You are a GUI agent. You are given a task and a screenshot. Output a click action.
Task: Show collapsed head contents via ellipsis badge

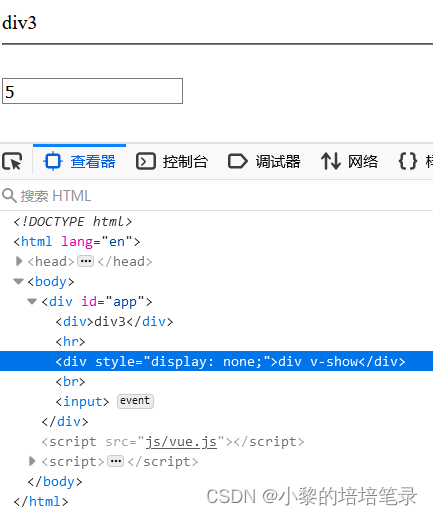click(85, 261)
